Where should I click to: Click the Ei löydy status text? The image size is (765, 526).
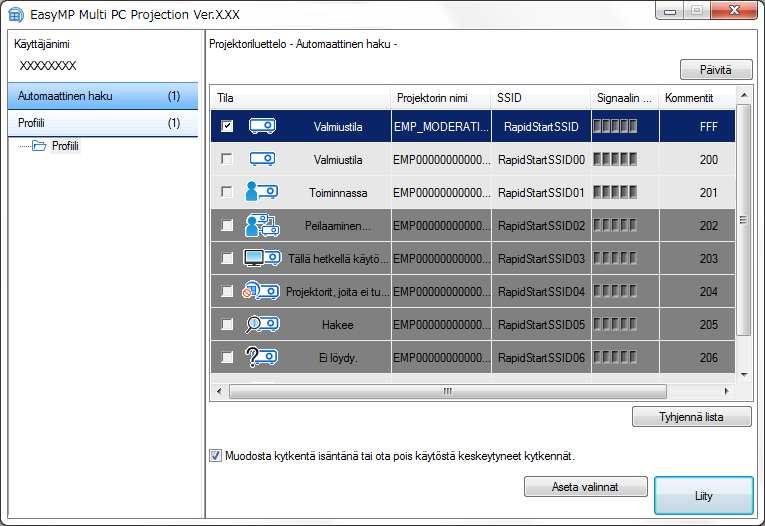click(x=338, y=358)
